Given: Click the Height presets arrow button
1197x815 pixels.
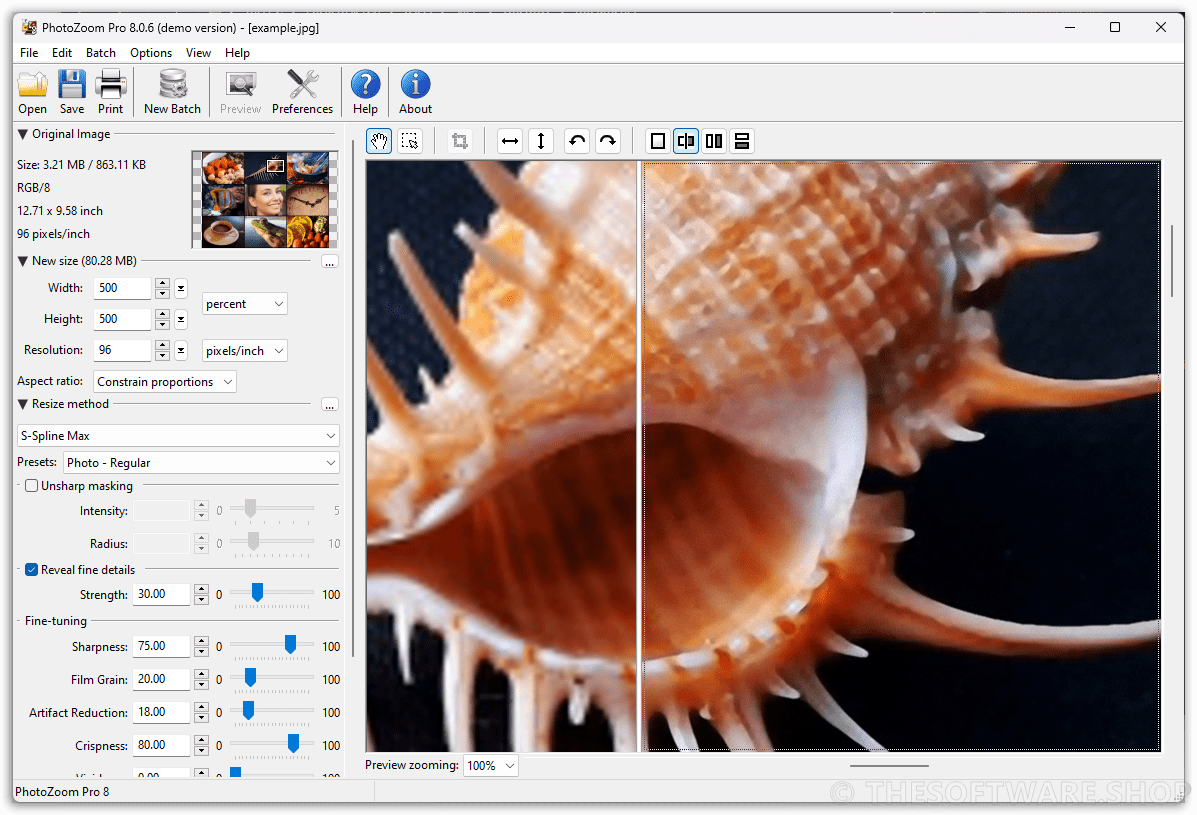Looking at the screenshot, I should pyautogui.click(x=181, y=319).
